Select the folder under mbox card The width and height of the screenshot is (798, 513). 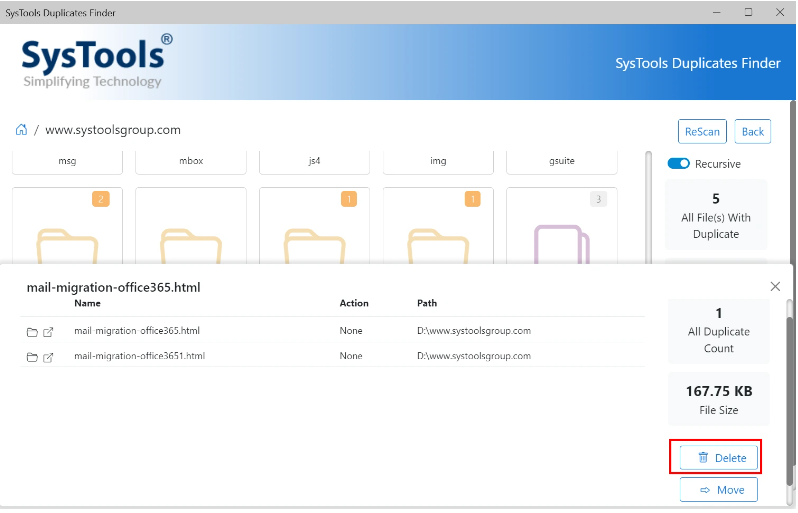tap(191, 225)
